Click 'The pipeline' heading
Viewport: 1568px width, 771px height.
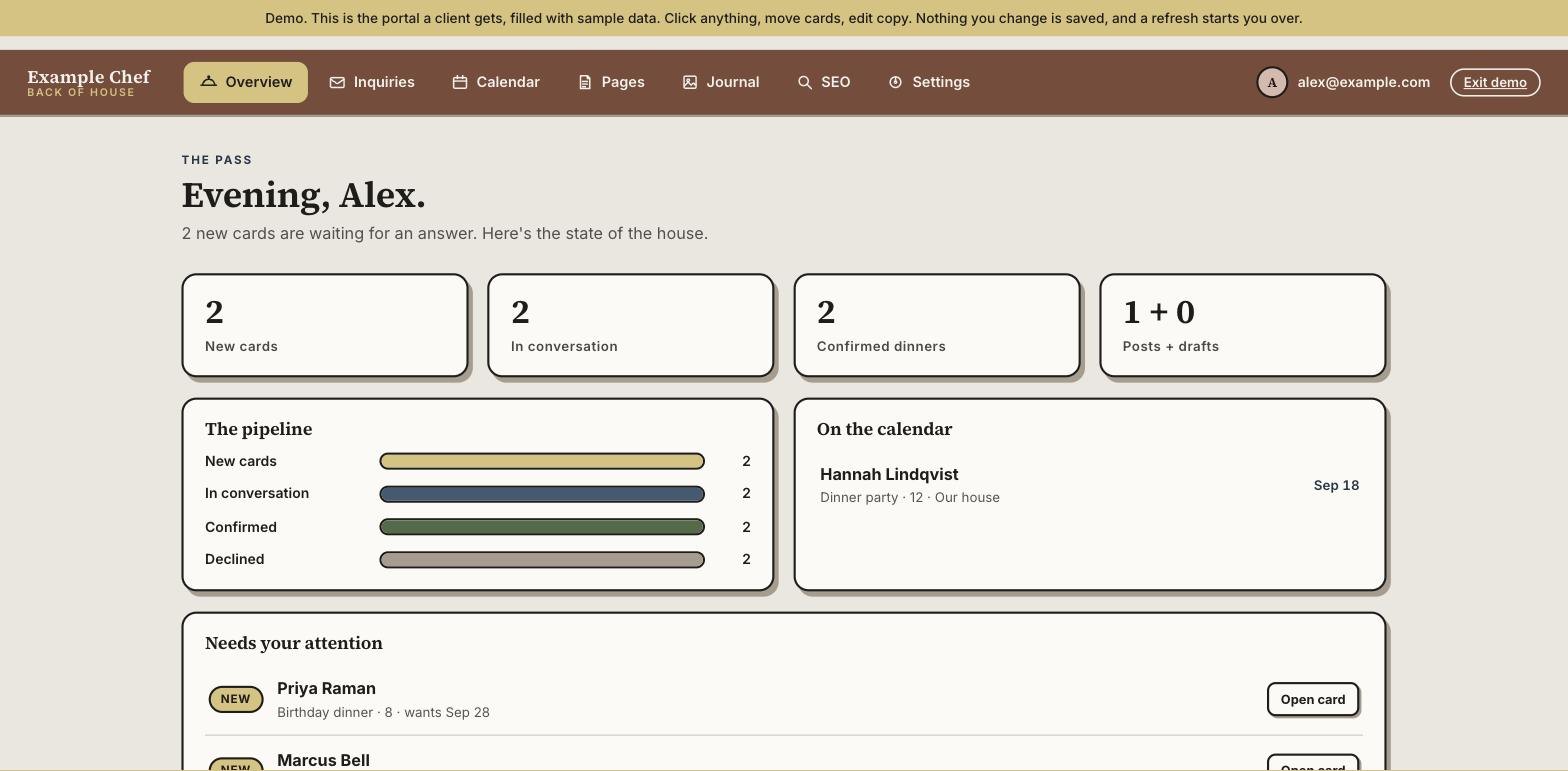click(x=258, y=429)
